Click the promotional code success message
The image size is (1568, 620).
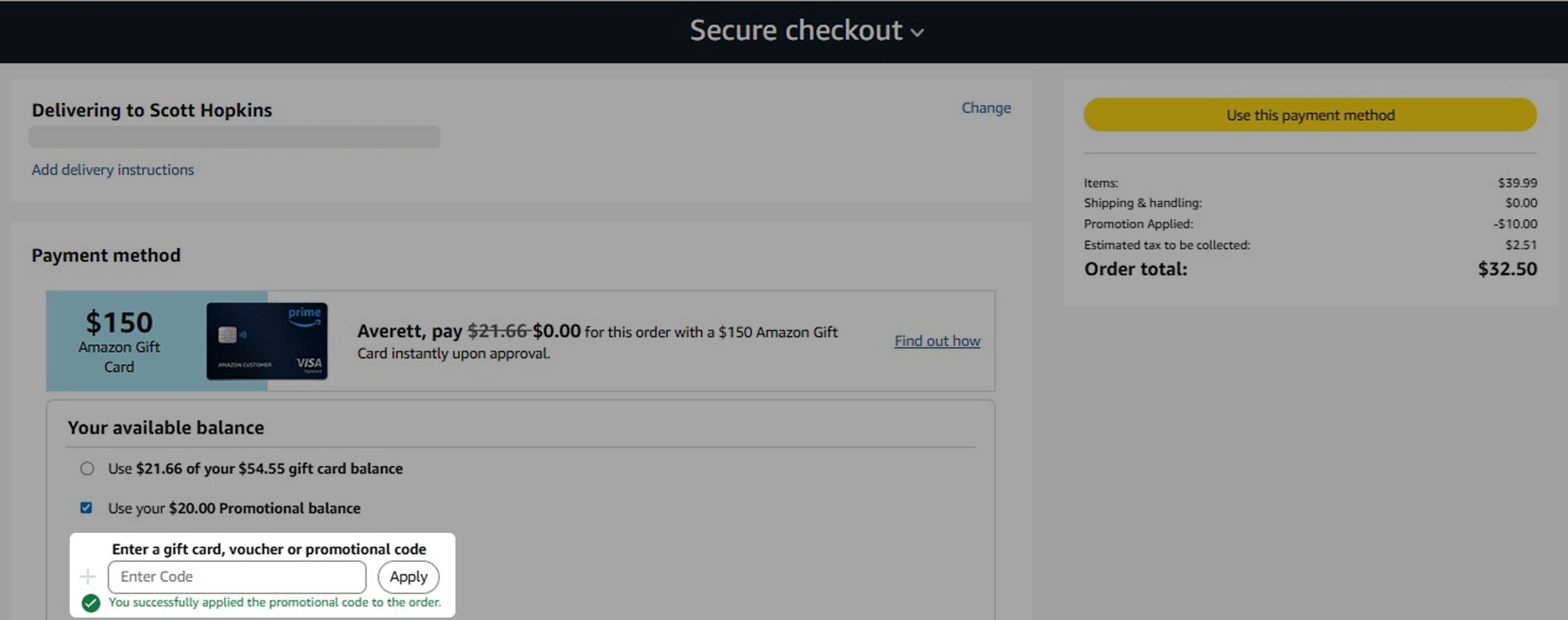click(274, 602)
